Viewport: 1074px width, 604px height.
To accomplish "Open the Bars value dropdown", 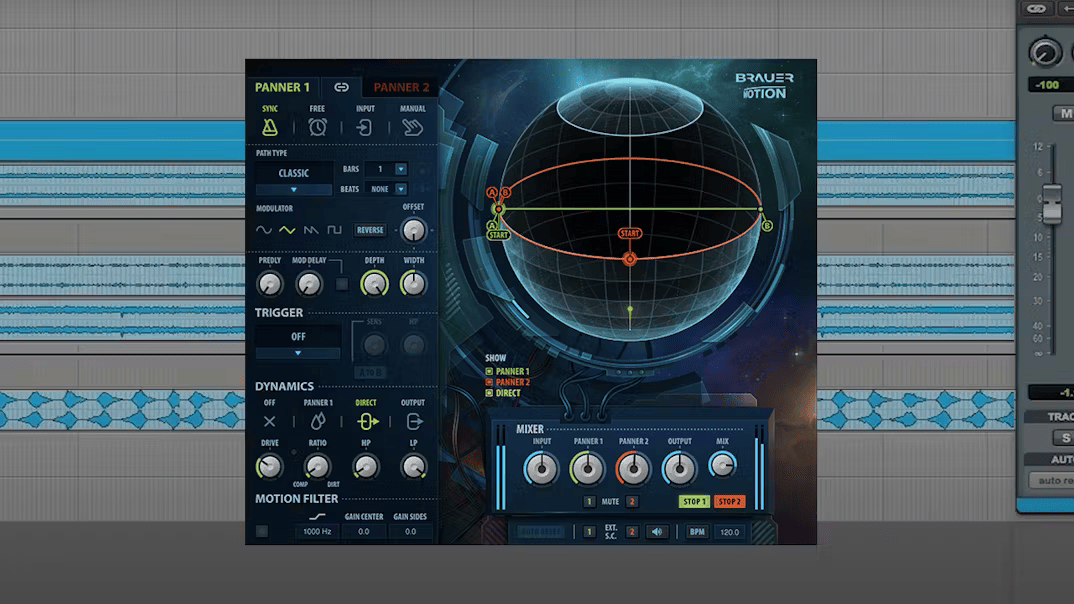I will [386, 169].
